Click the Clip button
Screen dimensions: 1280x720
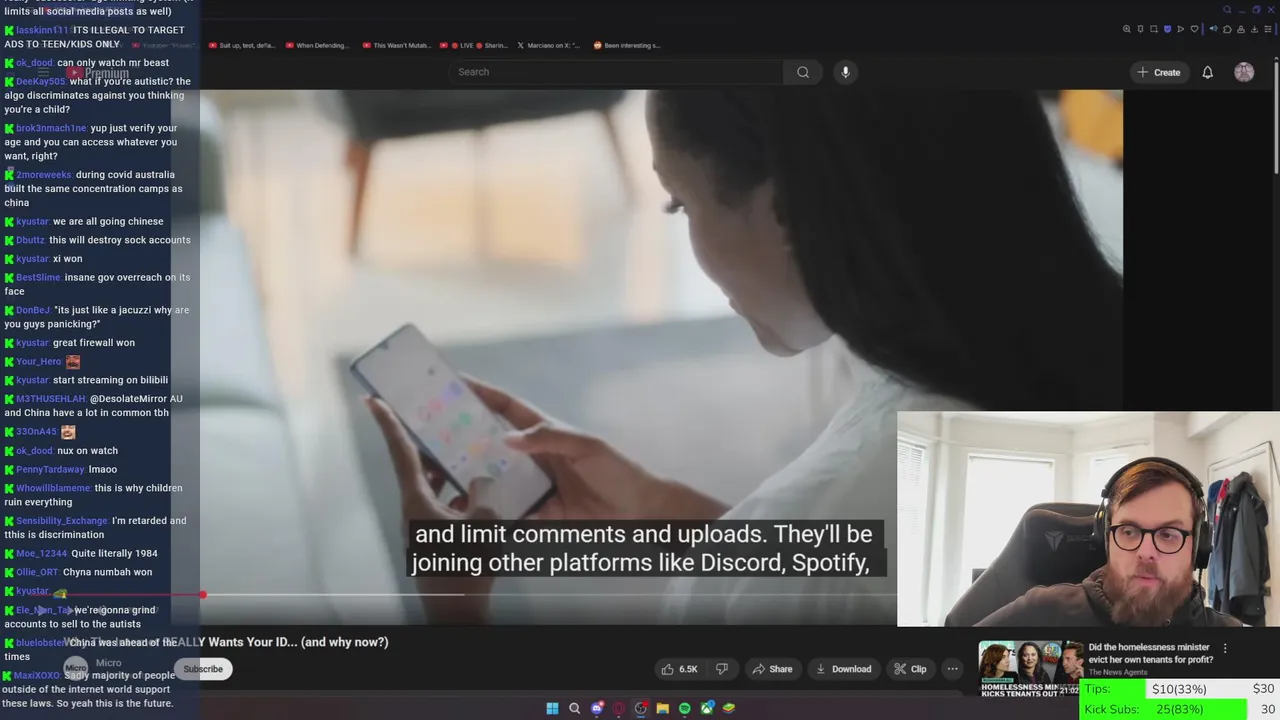click(x=910, y=669)
